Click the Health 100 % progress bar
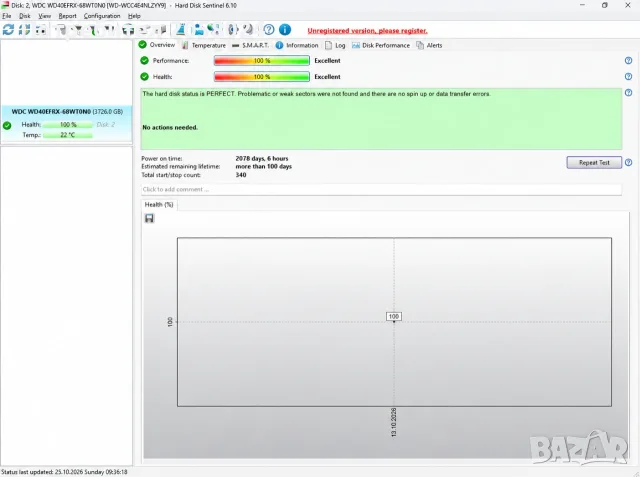The height and width of the screenshot is (477, 640). [262, 76]
